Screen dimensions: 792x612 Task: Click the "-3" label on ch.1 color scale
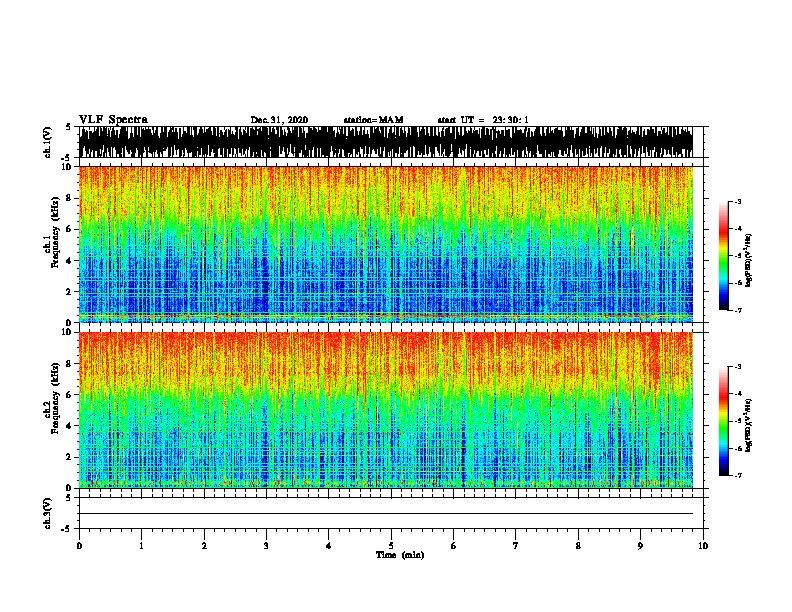[x=738, y=201]
